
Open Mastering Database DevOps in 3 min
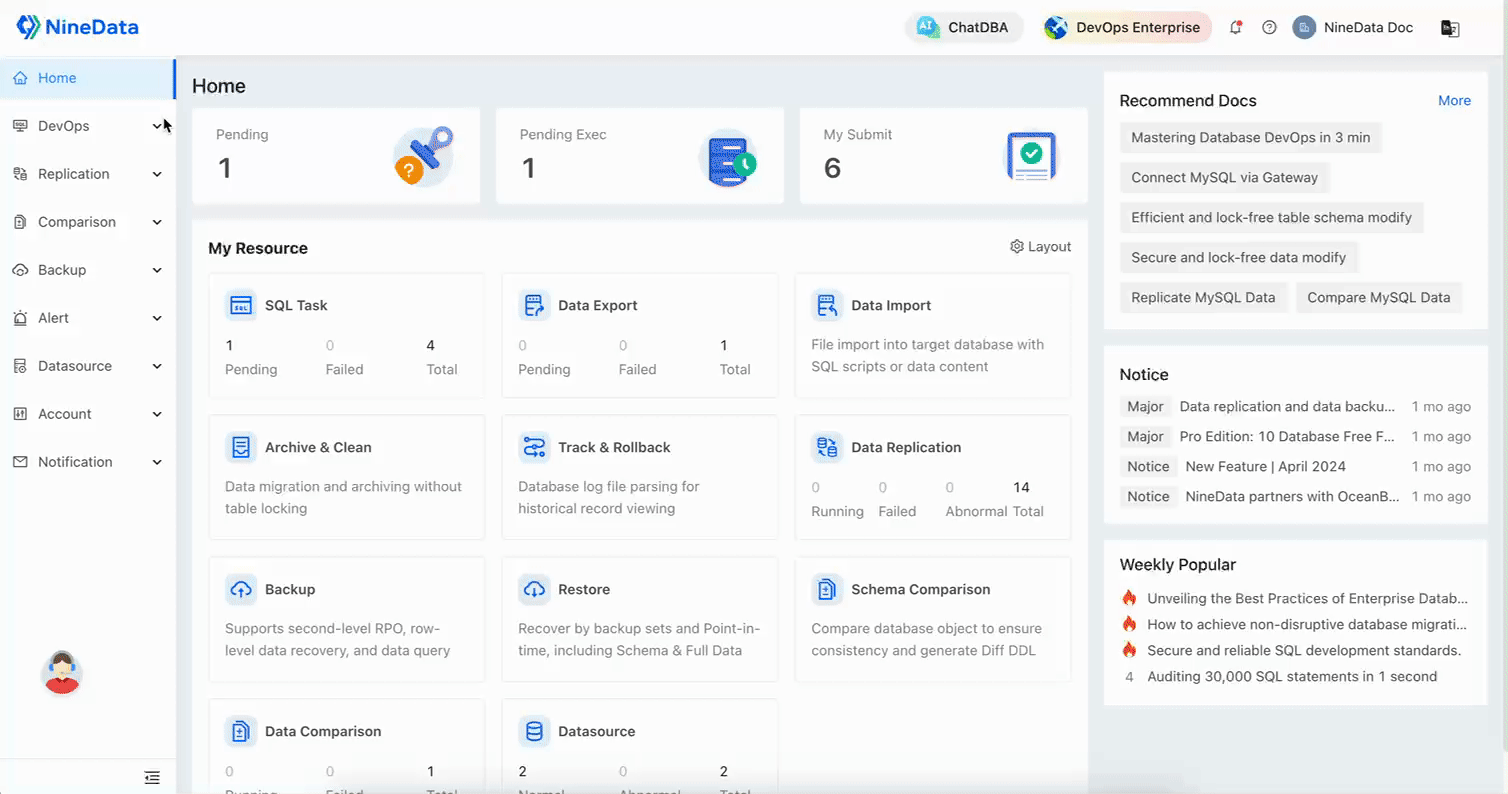(x=1251, y=138)
